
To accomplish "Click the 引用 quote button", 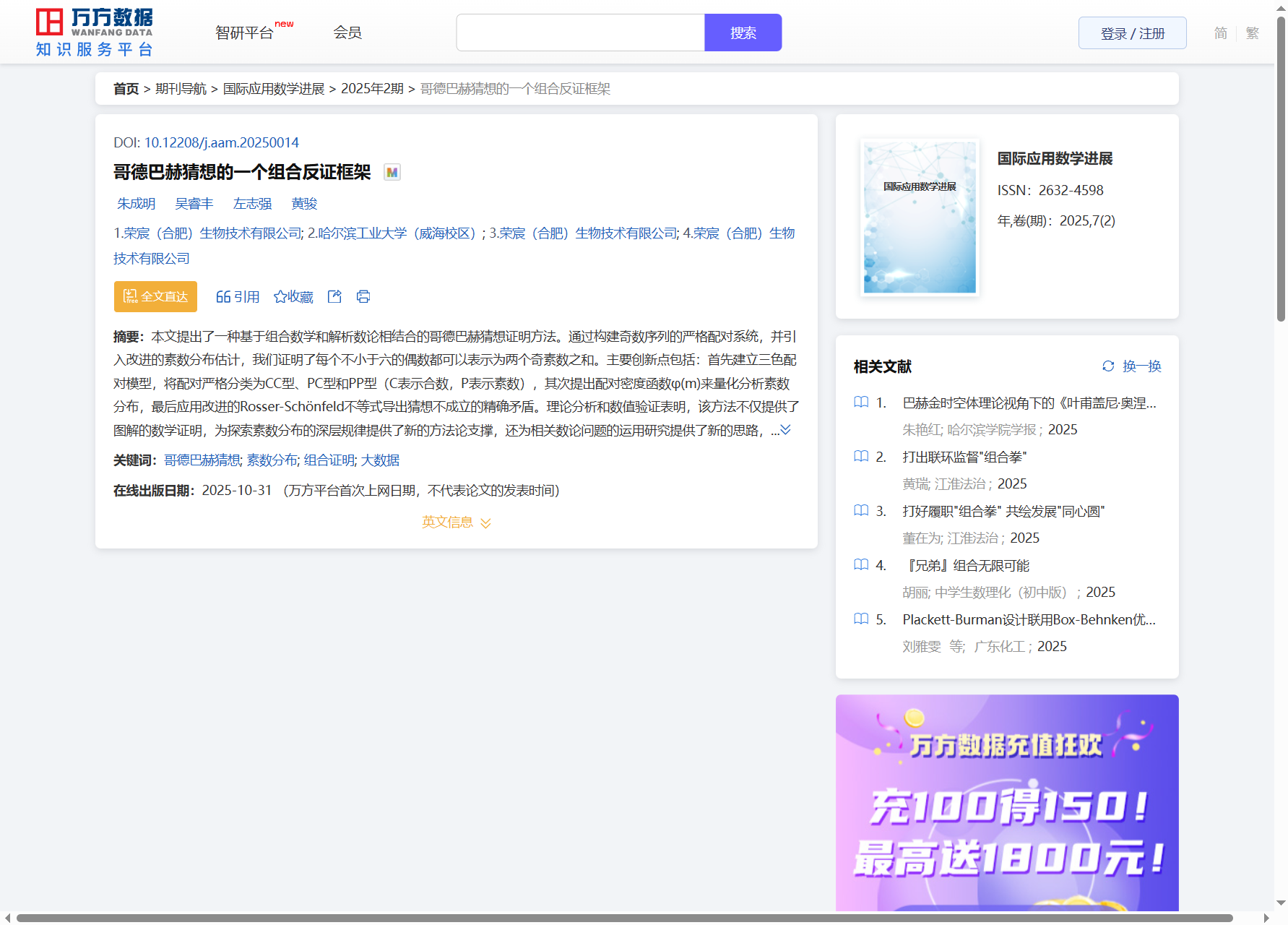I will [238, 296].
